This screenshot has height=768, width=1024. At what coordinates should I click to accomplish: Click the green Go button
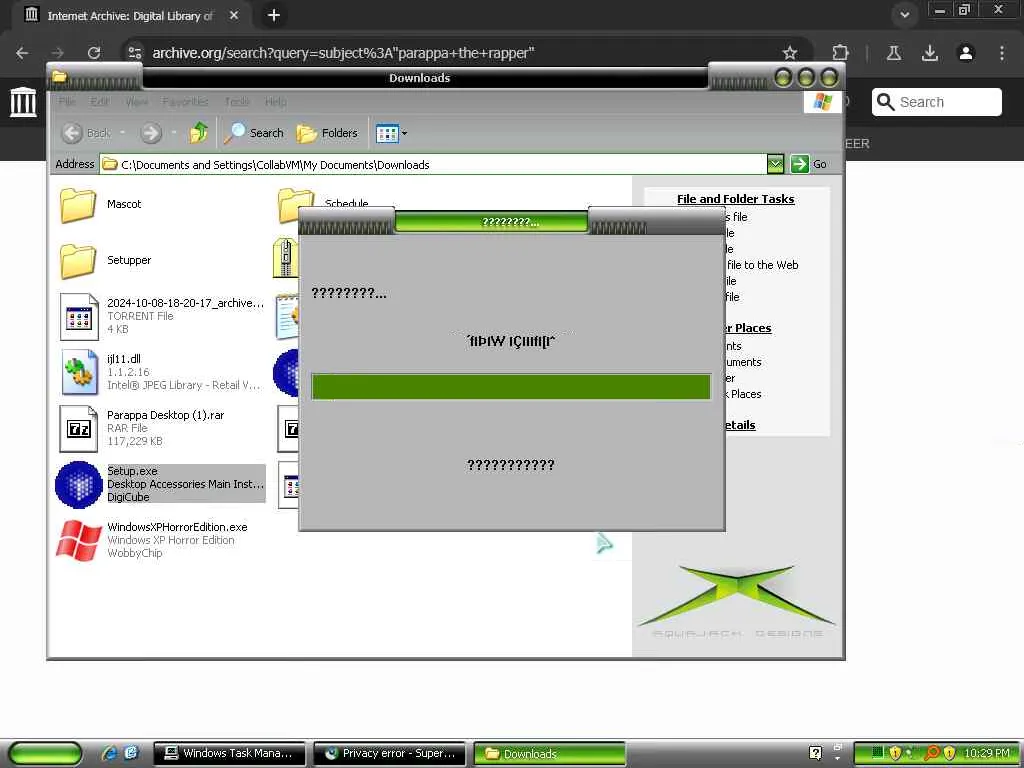point(808,165)
